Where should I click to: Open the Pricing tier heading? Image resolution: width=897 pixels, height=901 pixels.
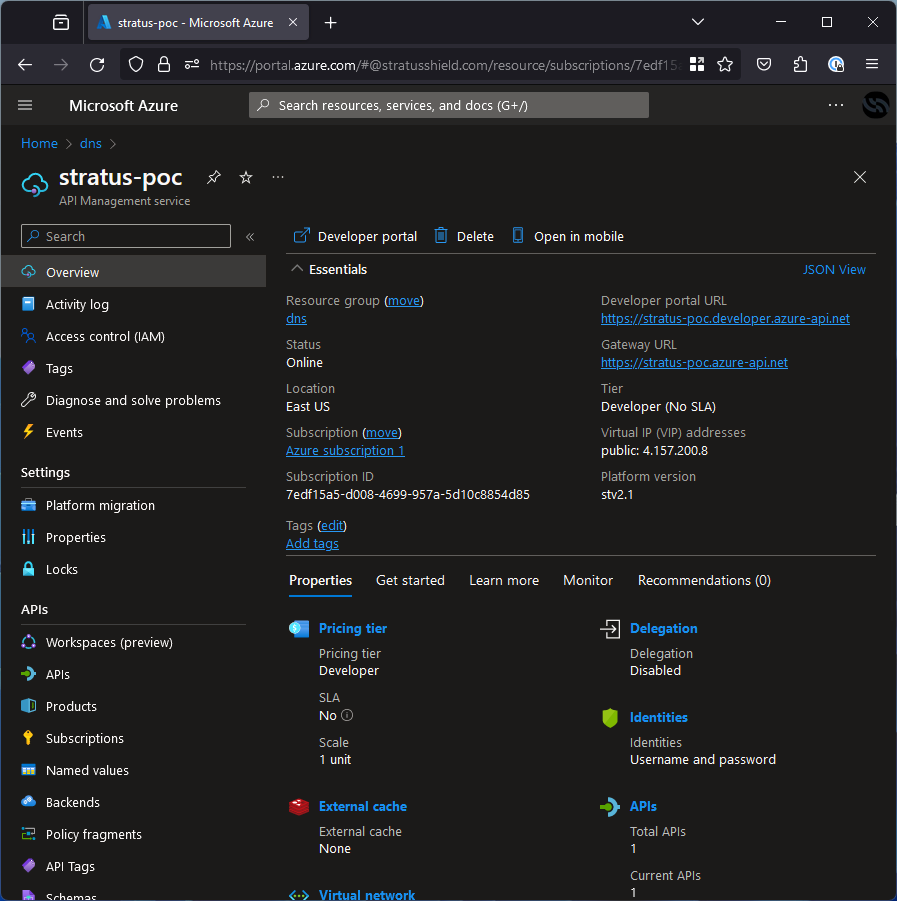click(x=353, y=628)
